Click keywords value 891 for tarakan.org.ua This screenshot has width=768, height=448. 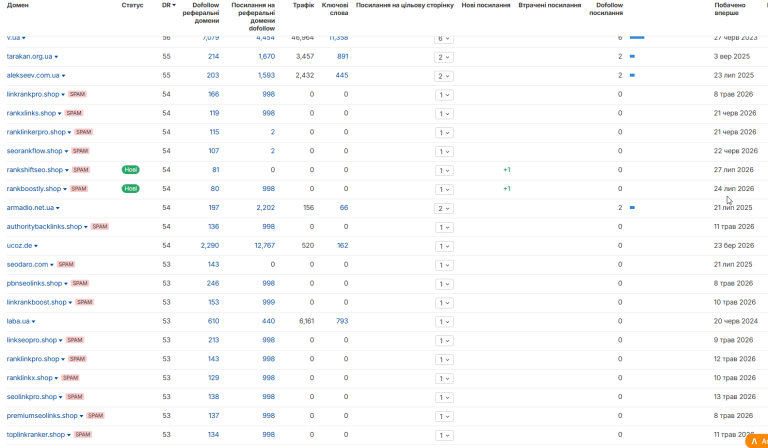point(343,56)
